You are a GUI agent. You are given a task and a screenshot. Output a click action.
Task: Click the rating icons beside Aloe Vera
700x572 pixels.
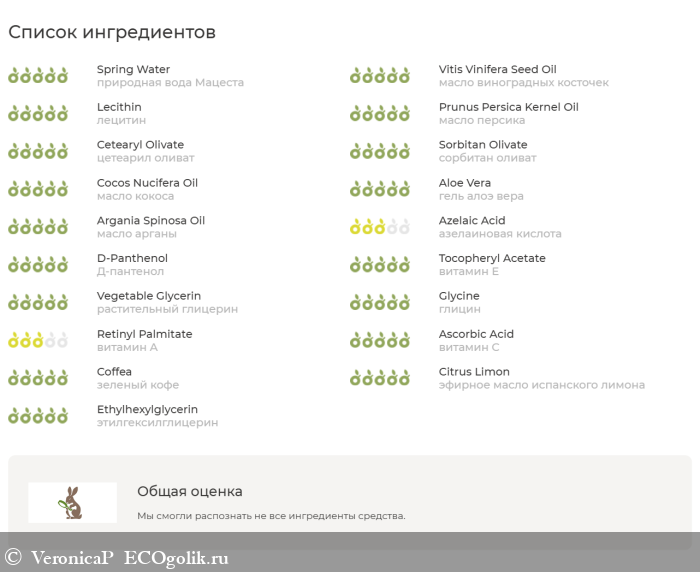click(380, 189)
